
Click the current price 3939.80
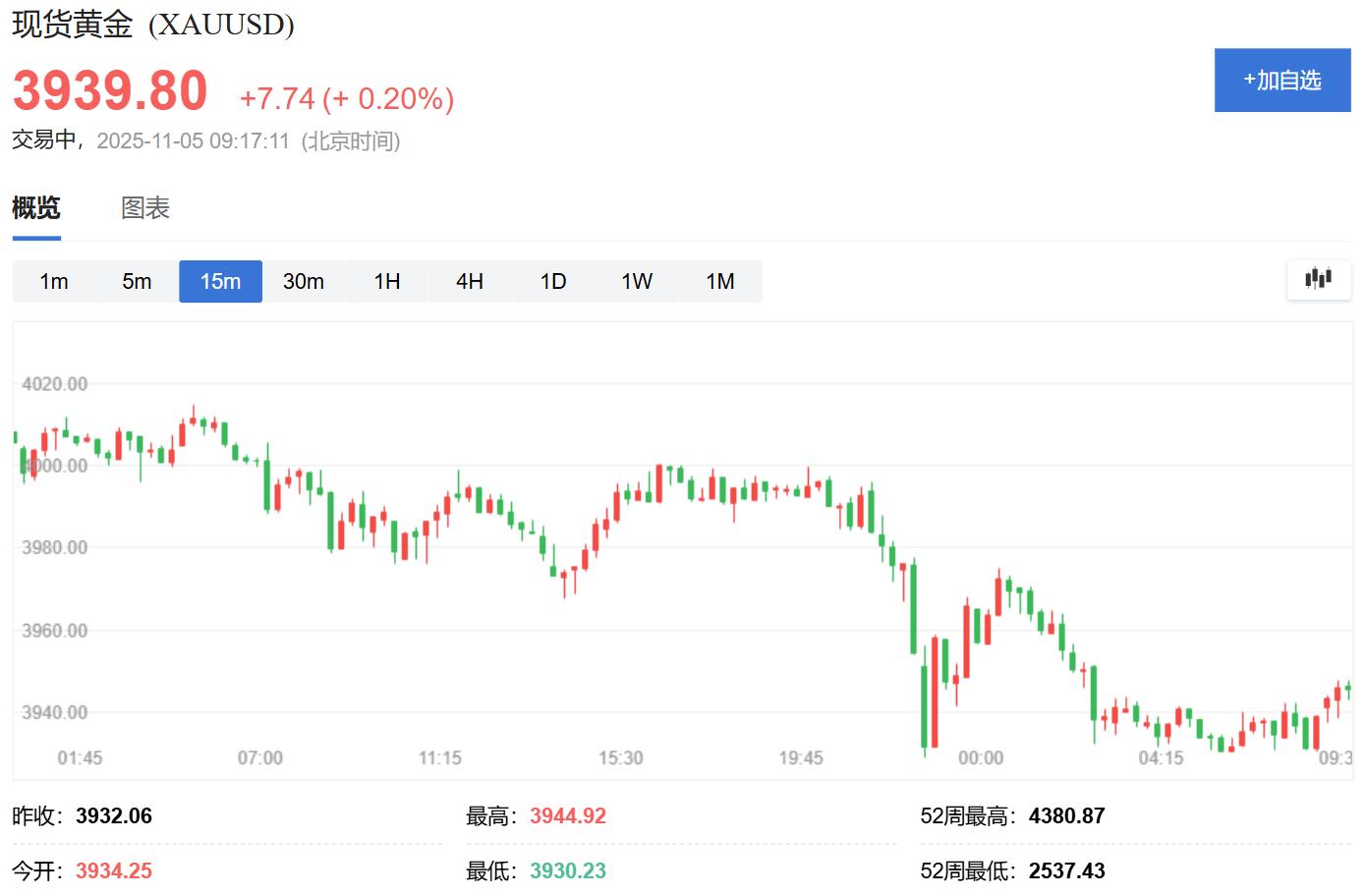(108, 90)
